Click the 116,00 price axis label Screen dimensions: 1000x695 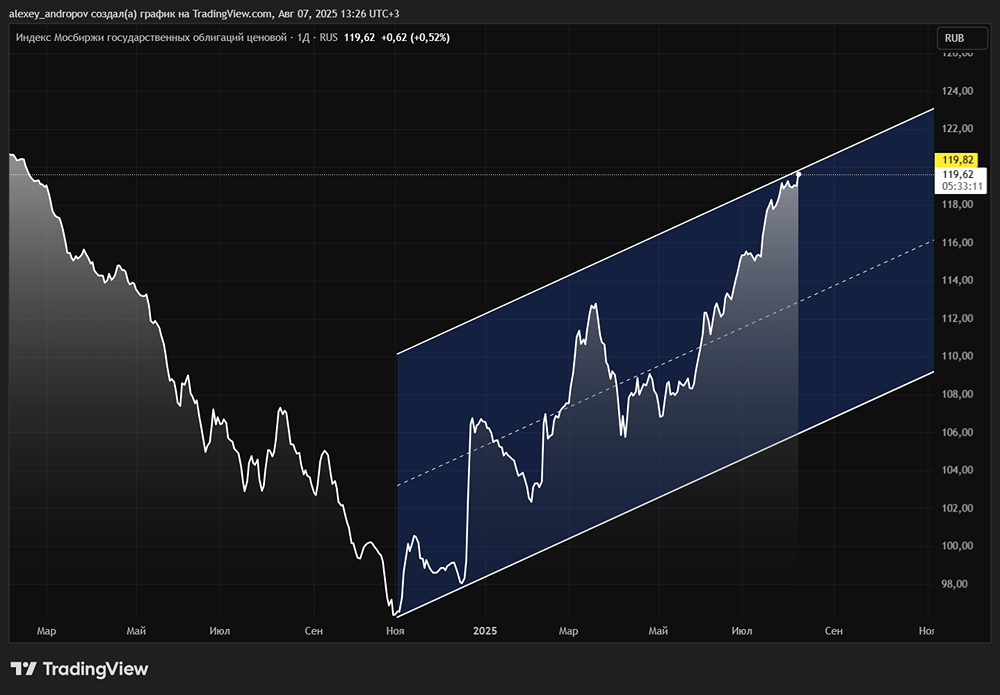click(x=958, y=242)
